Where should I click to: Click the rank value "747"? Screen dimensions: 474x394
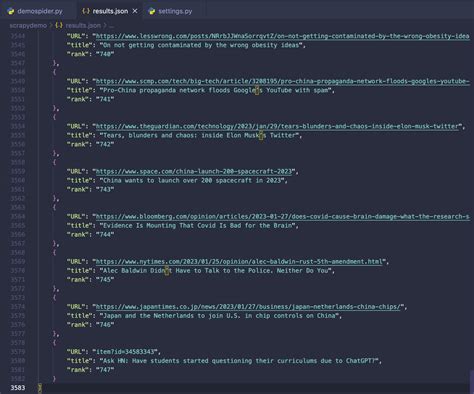[x=105, y=370]
